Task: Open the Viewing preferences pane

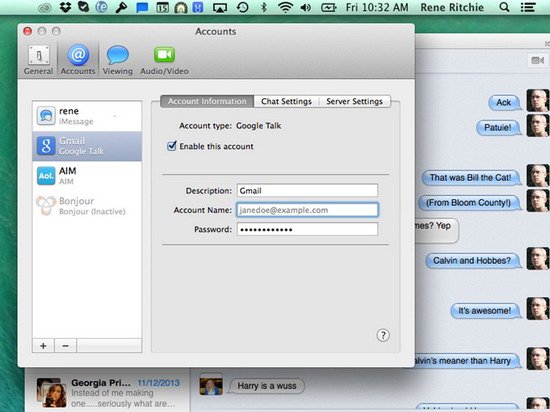Action: click(x=118, y=60)
